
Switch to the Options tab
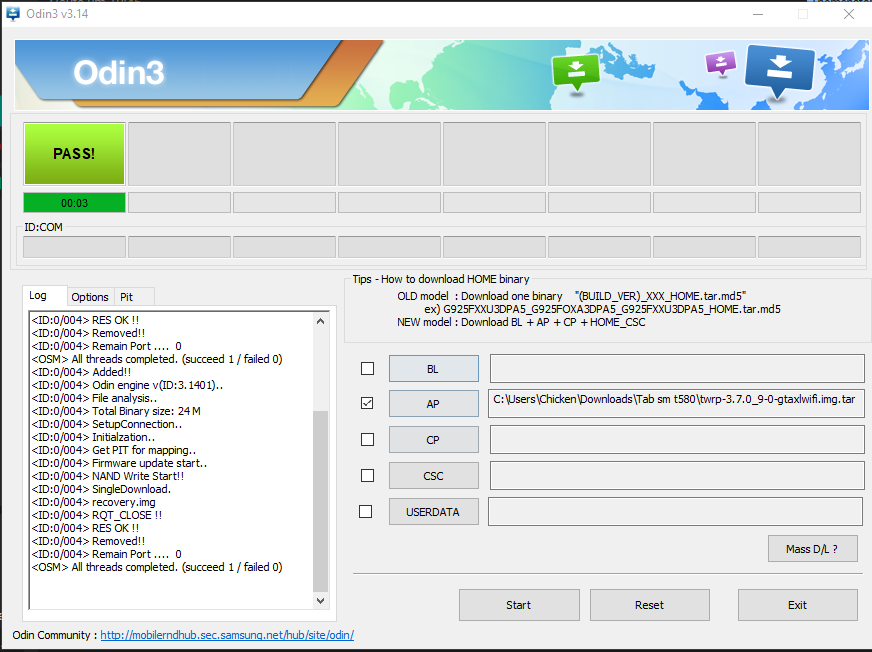(90, 297)
